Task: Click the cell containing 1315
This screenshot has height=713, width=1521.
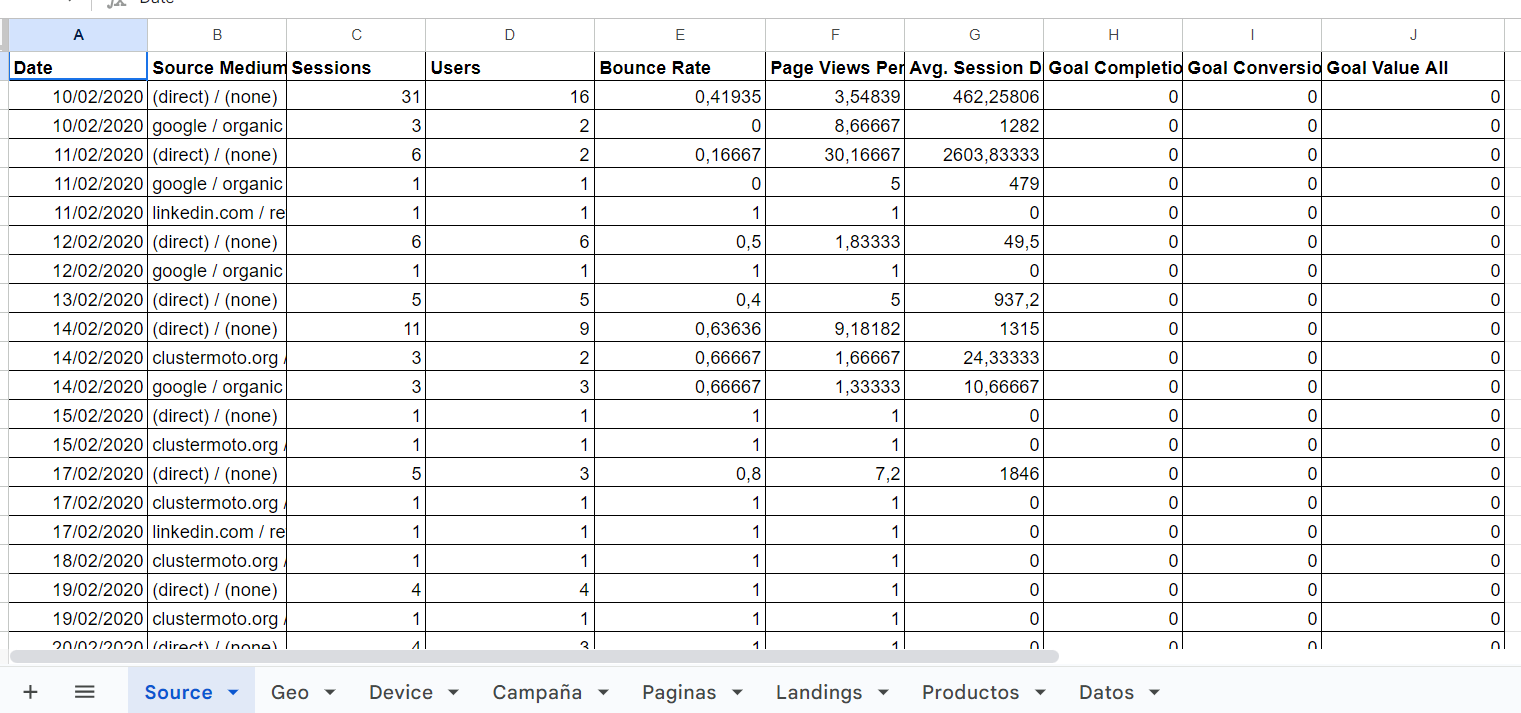Action: coord(974,329)
